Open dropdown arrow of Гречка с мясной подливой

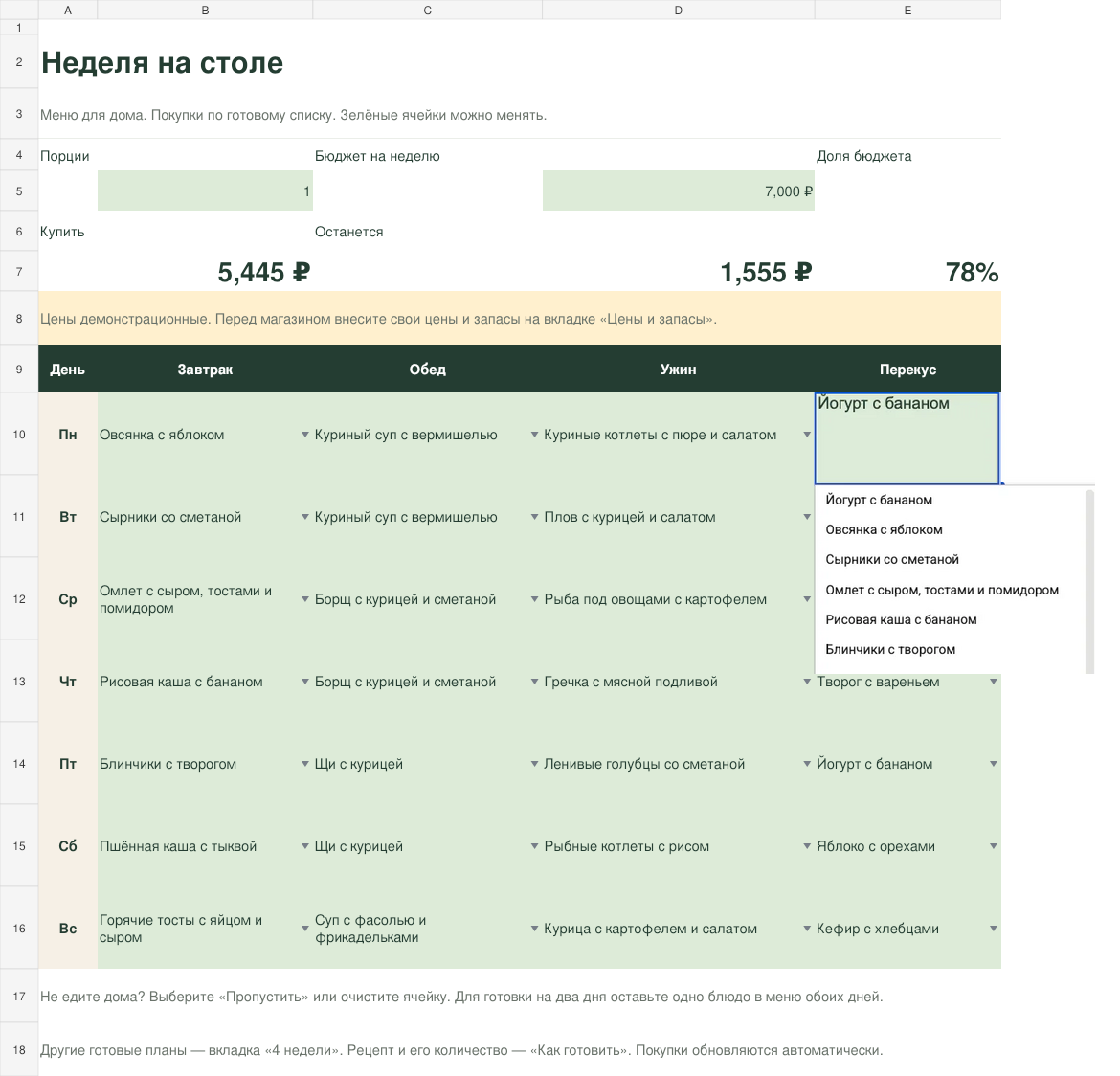tap(807, 682)
